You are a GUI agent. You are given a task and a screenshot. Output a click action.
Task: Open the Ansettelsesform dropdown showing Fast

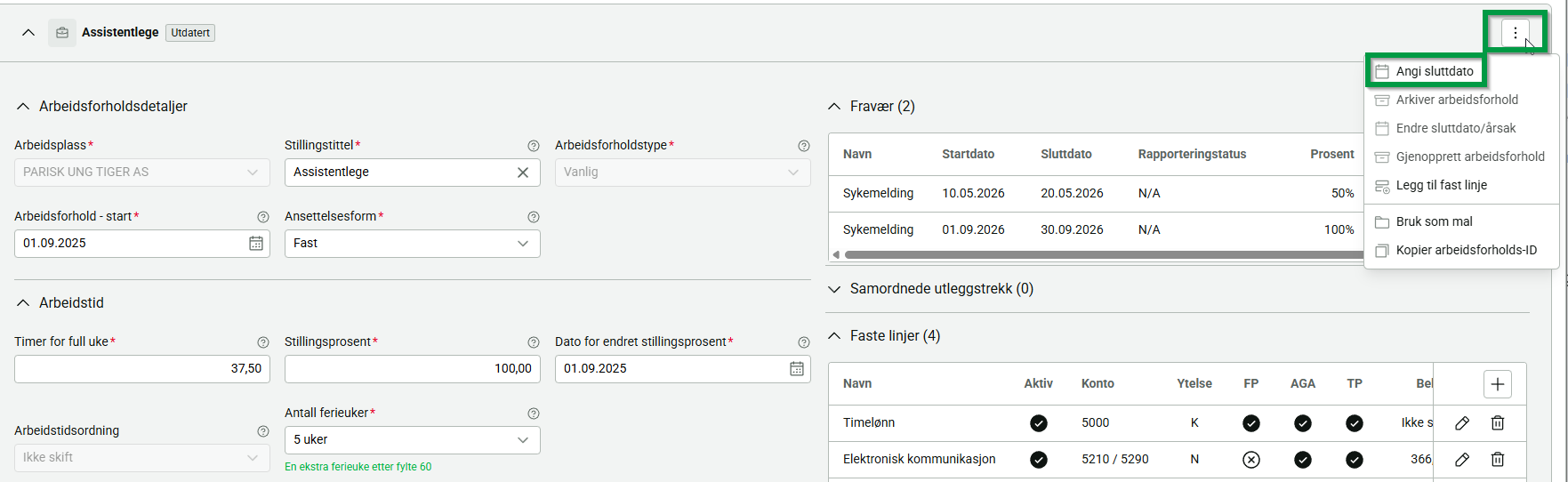click(413, 244)
